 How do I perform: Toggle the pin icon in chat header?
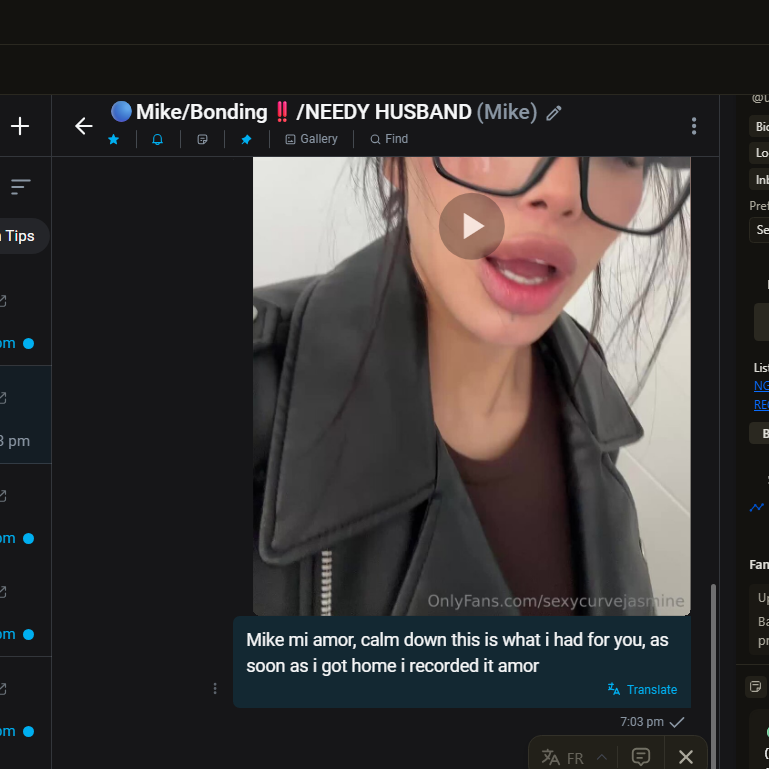pos(246,139)
